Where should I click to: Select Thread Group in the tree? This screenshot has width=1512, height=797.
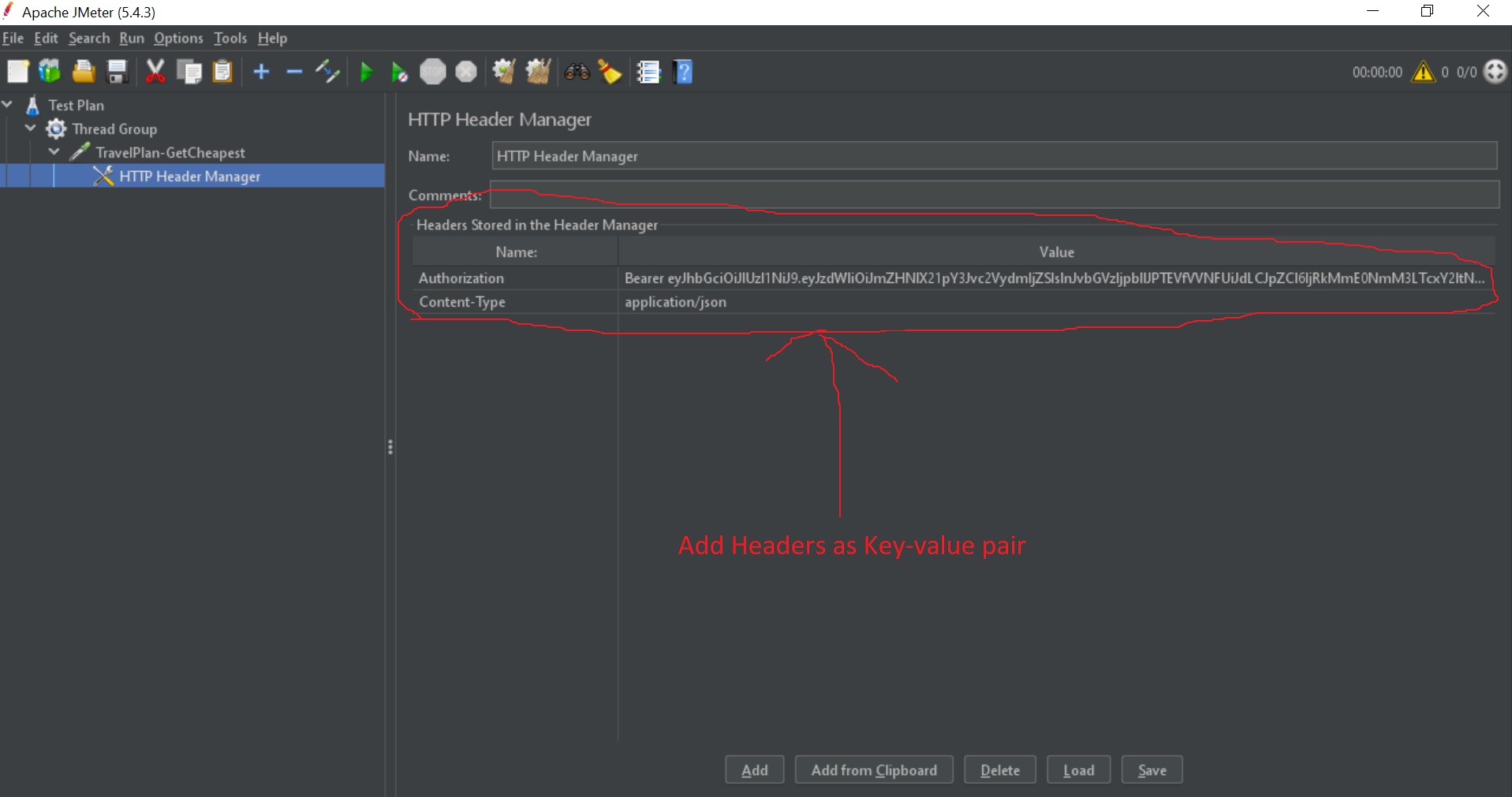[x=114, y=128]
